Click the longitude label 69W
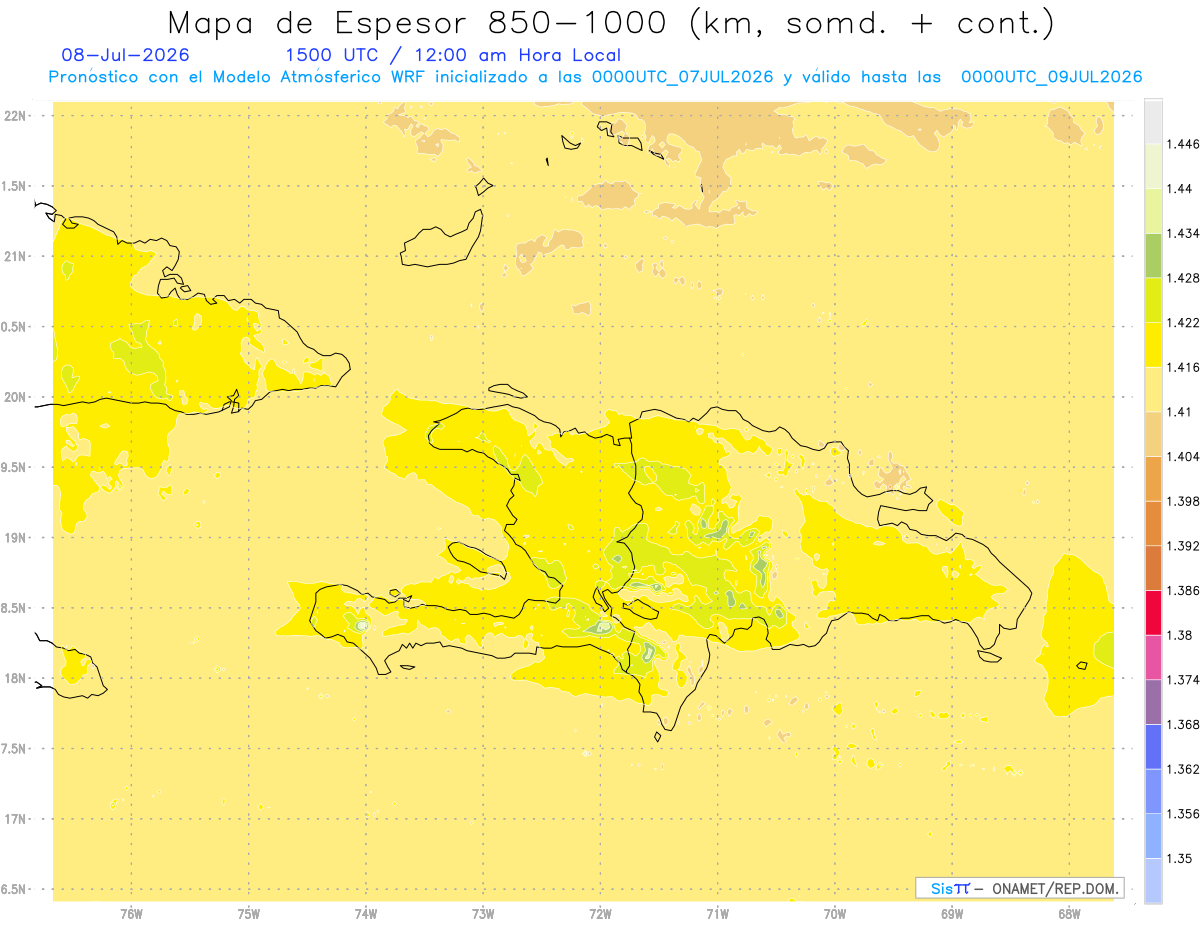 click(x=952, y=913)
